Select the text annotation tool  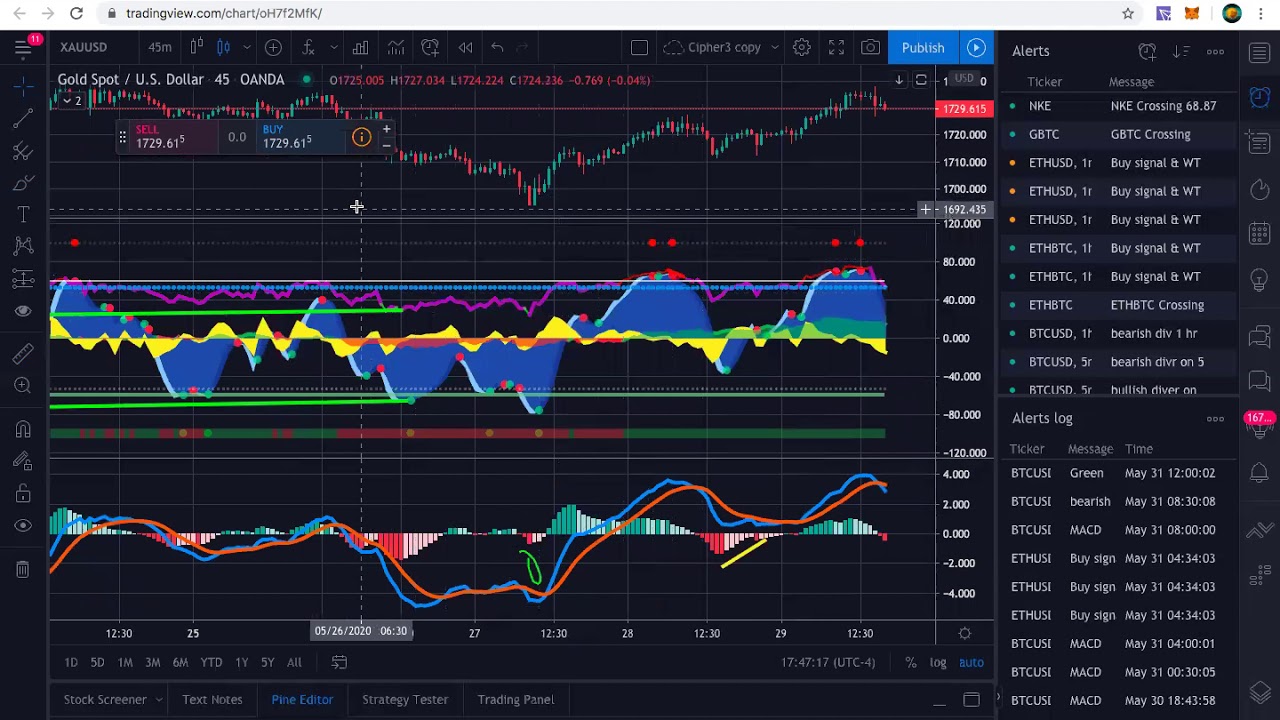[23, 215]
